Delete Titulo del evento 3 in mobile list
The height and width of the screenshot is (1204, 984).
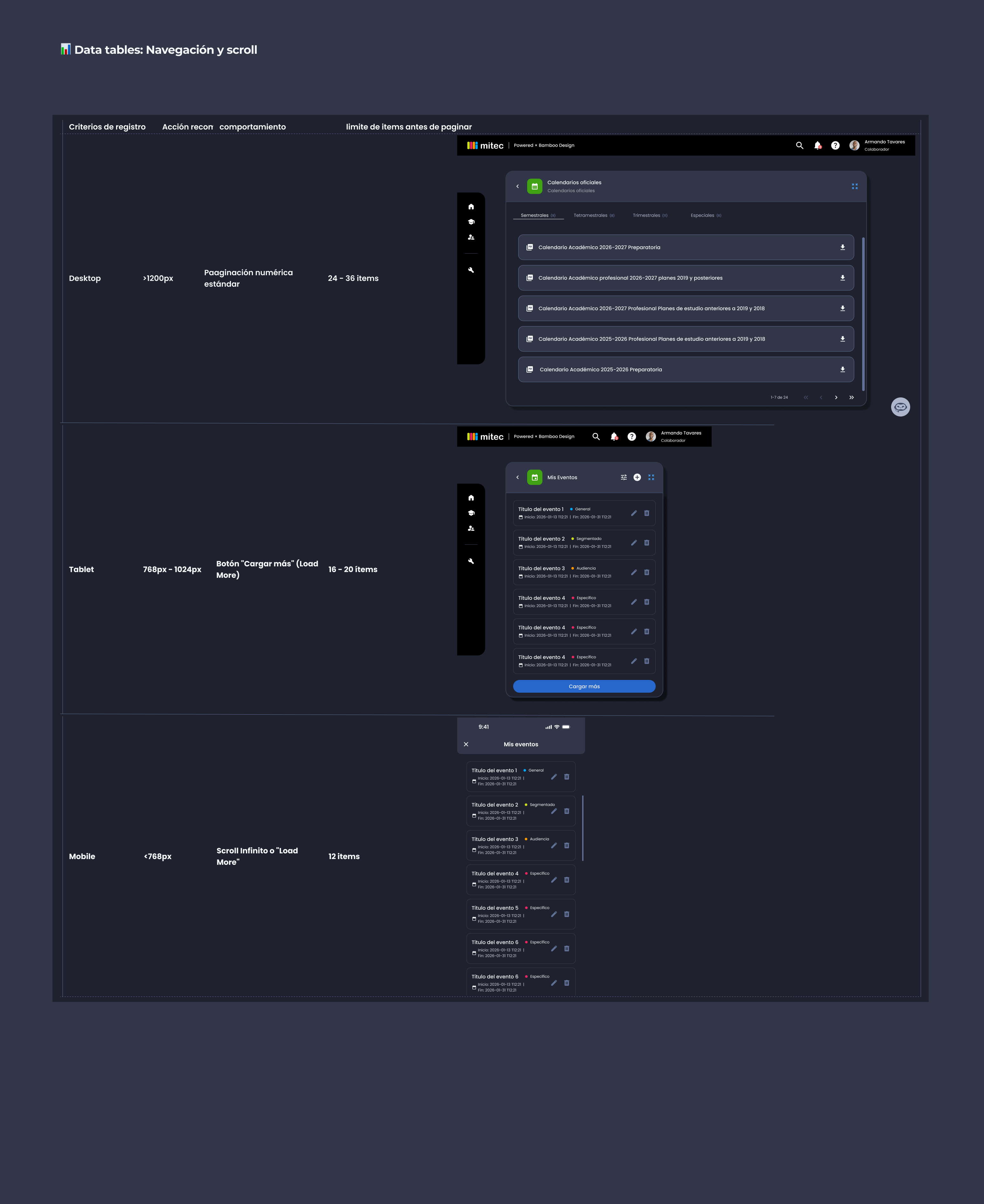(x=567, y=845)
